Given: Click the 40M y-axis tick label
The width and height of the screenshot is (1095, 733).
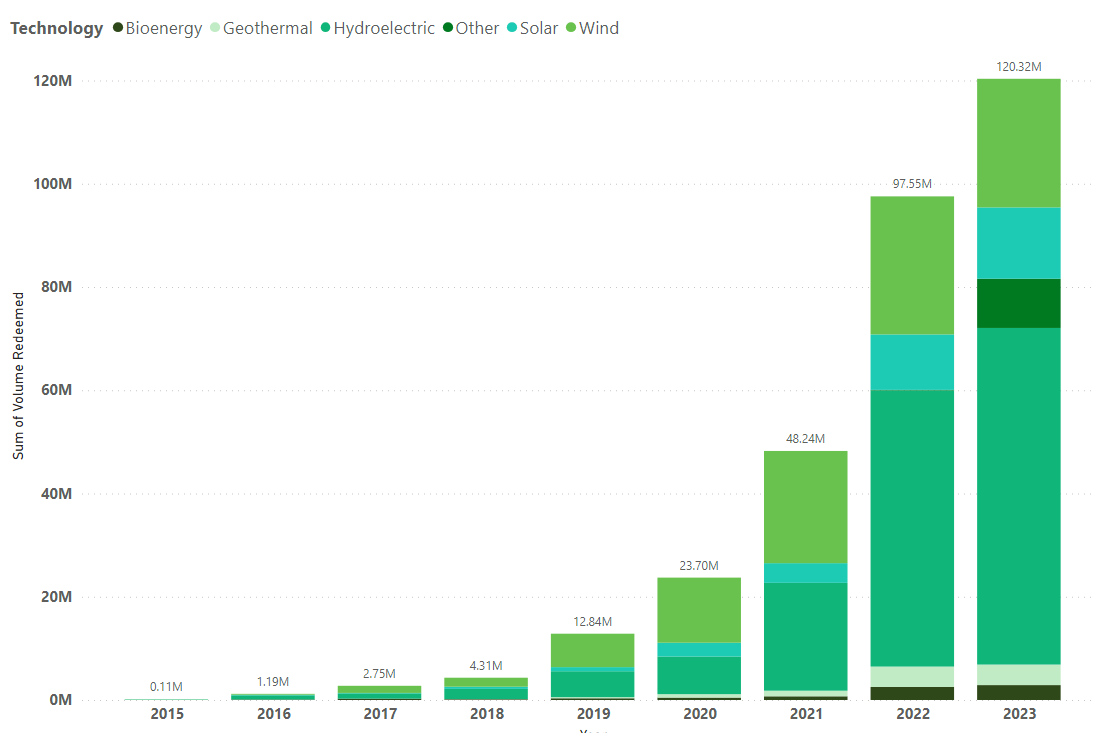Looking at the screenshot, I should point(57,494).
